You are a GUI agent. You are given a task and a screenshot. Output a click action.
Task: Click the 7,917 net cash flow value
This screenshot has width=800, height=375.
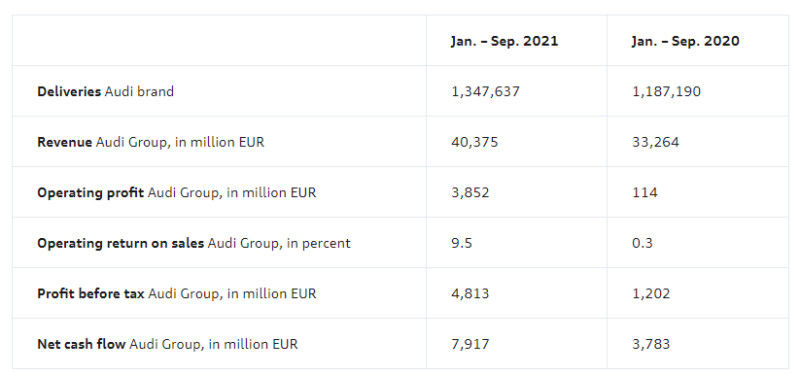click(470, 344)
